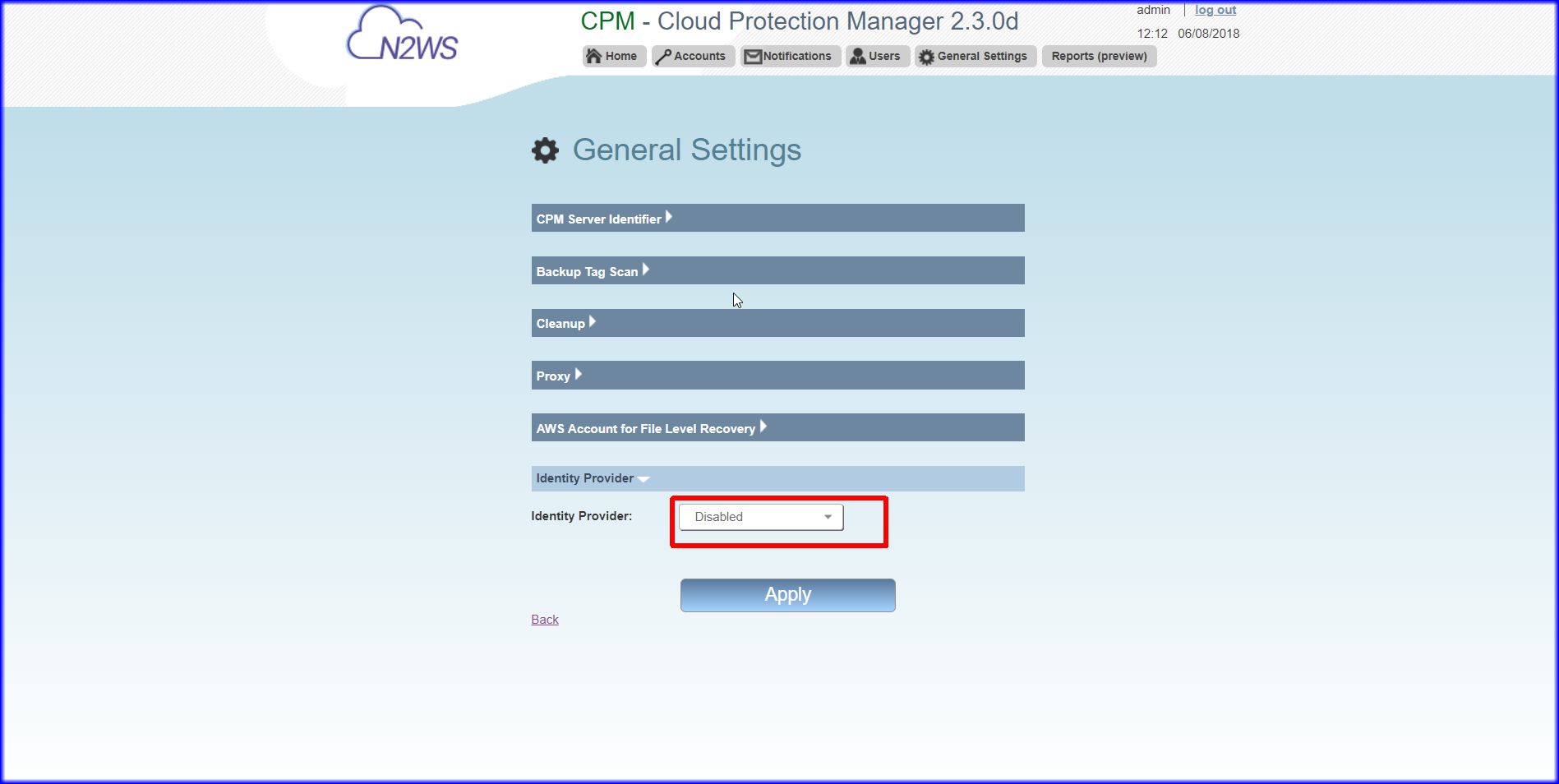The width and height of the screenshot is (1559, 784).
Task: Expand the CPM Server Identifier section
Action: (x=777, y=218)
